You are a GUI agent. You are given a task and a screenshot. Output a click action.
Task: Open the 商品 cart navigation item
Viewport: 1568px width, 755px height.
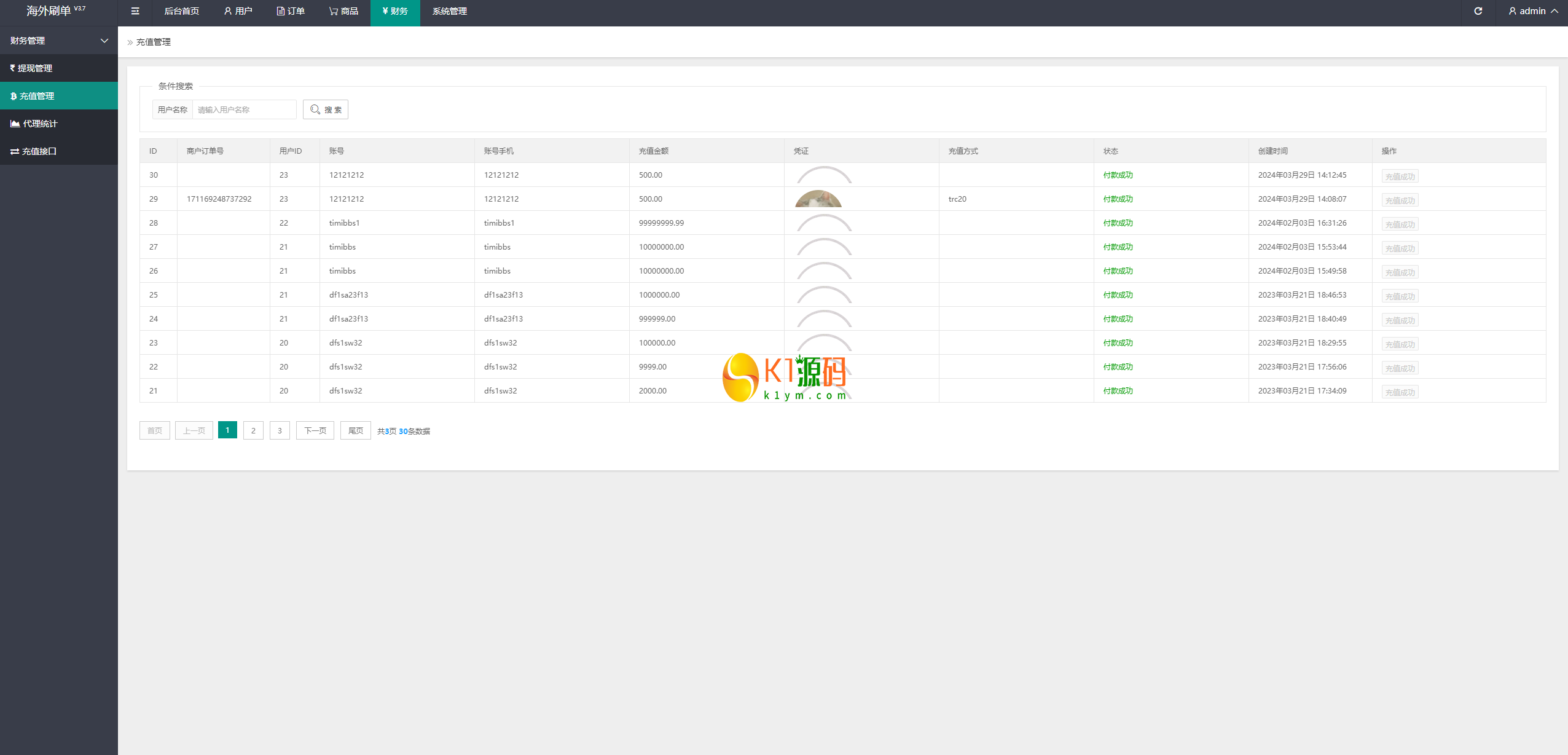343,11
